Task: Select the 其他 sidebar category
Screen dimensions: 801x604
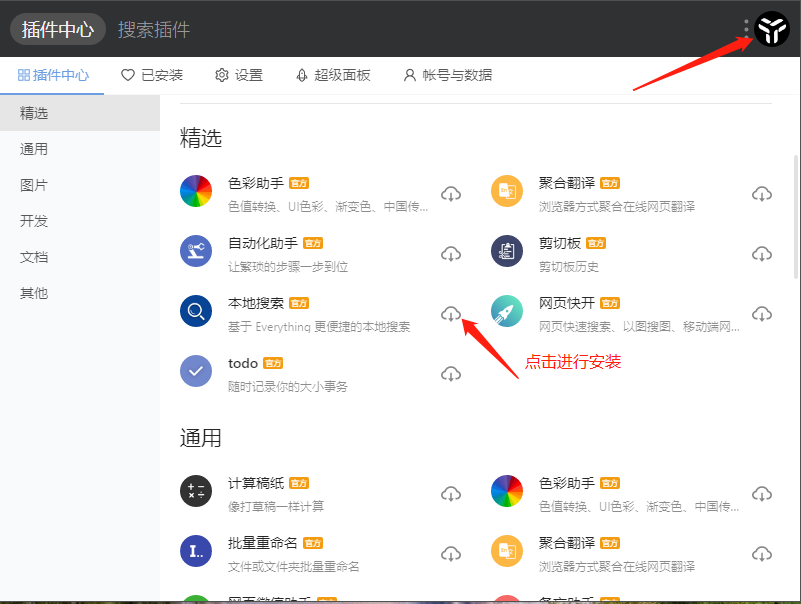Action: 80,293
